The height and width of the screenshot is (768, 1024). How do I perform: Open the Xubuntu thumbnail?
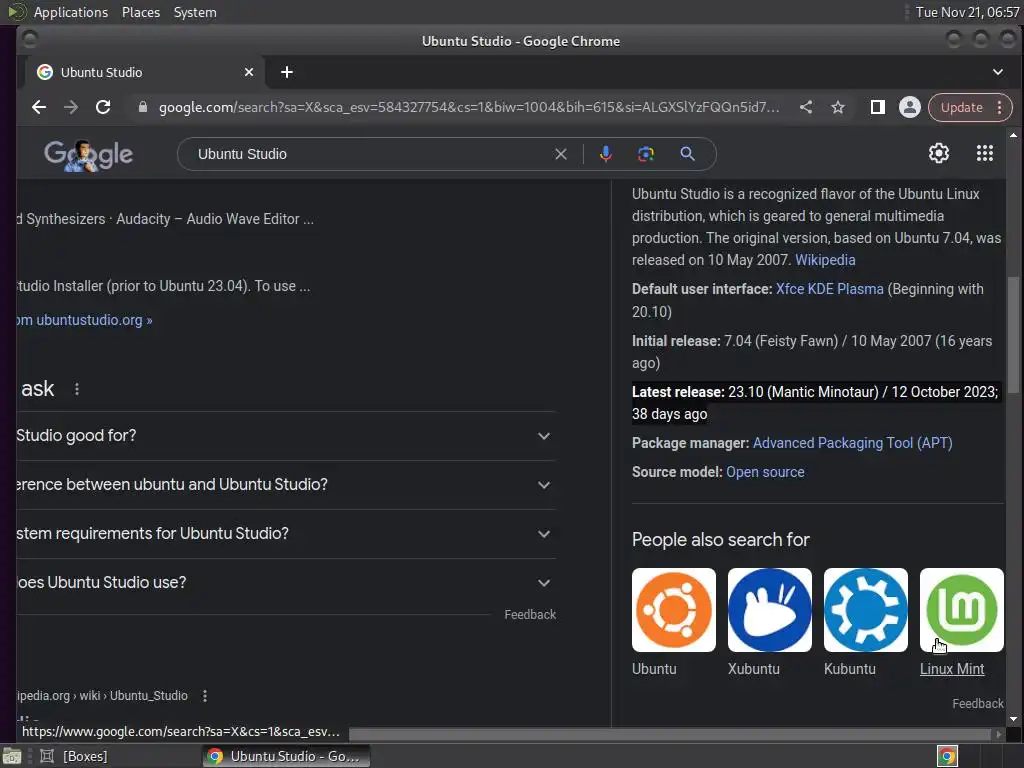click(x=769, y=610)
